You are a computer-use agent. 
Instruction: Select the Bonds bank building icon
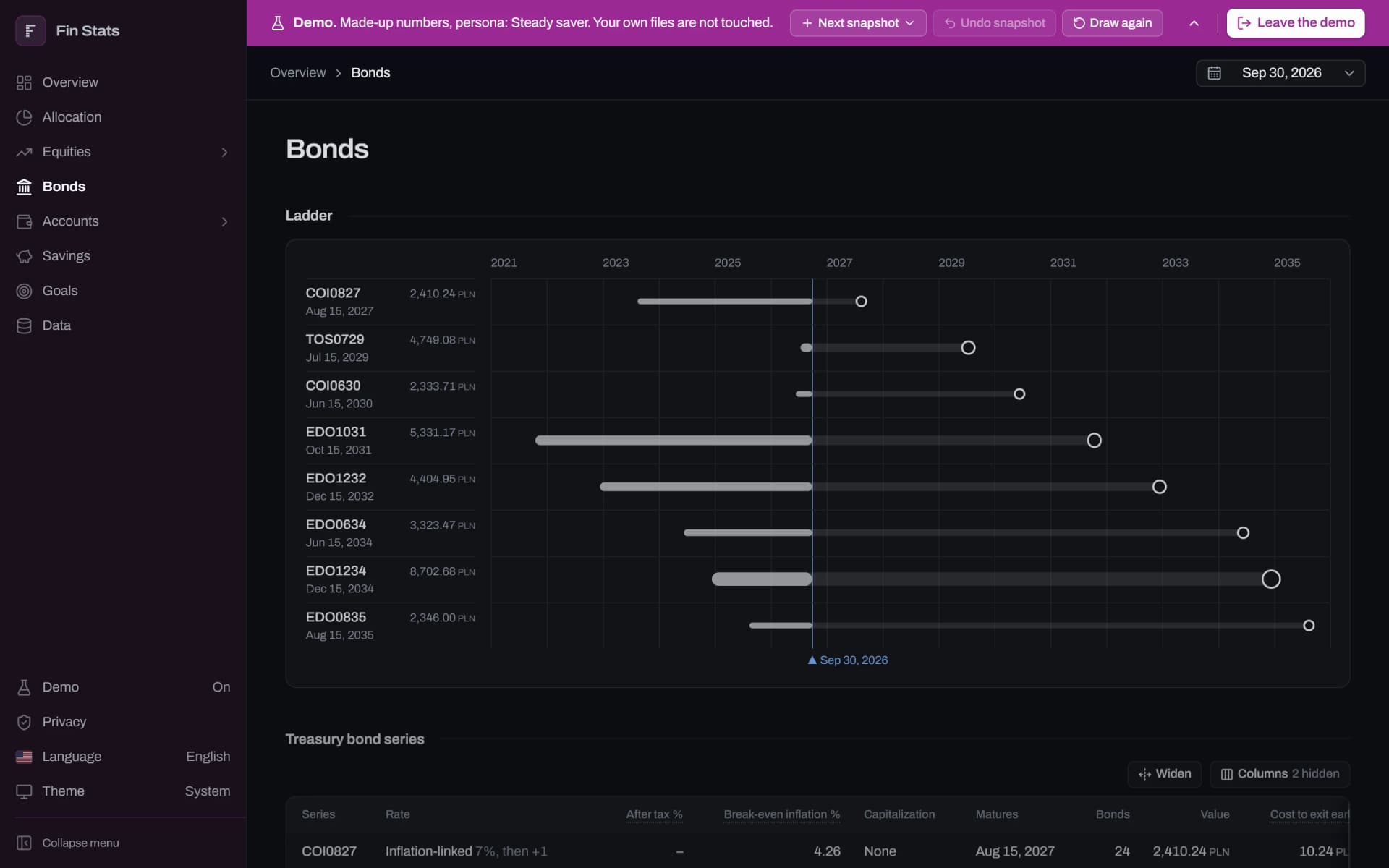click(24, 187)
